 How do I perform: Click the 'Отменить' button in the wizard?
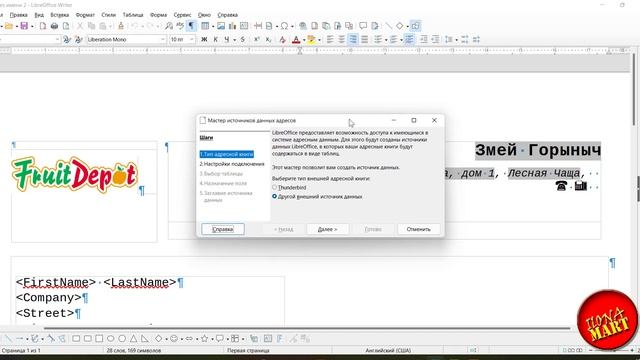(x=419, y=229)
